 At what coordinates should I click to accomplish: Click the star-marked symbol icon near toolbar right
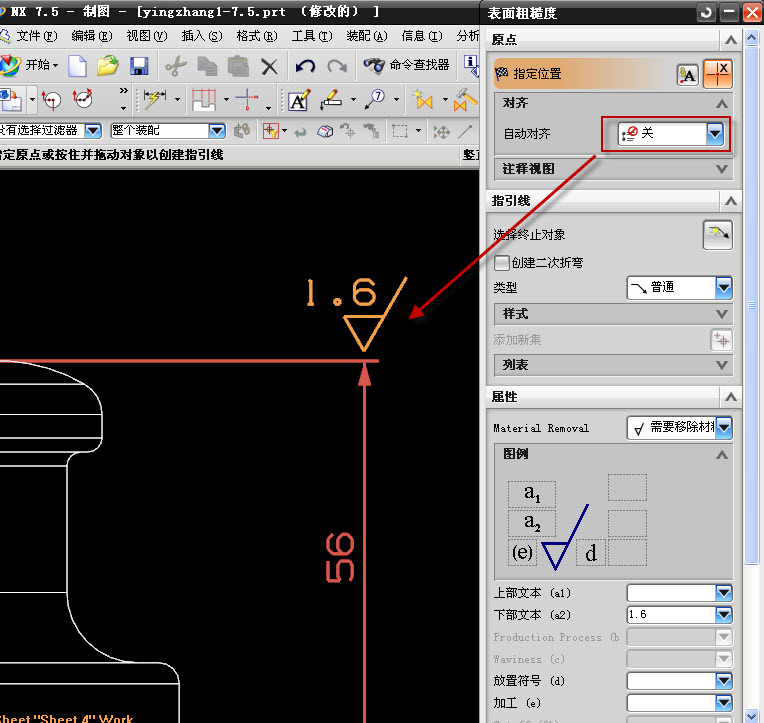[422, 99]
